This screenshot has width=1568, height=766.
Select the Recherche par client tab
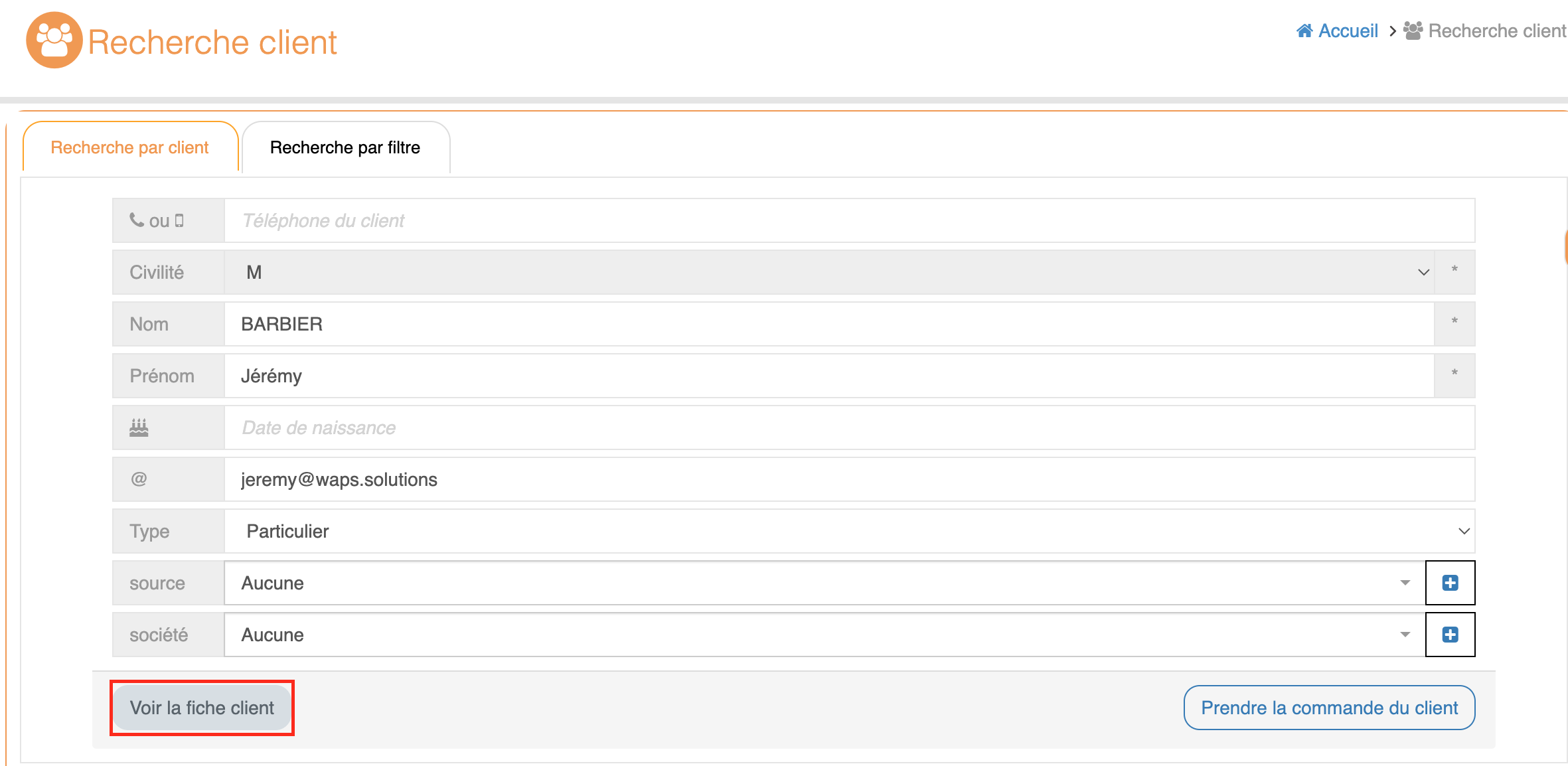point(129,147)
